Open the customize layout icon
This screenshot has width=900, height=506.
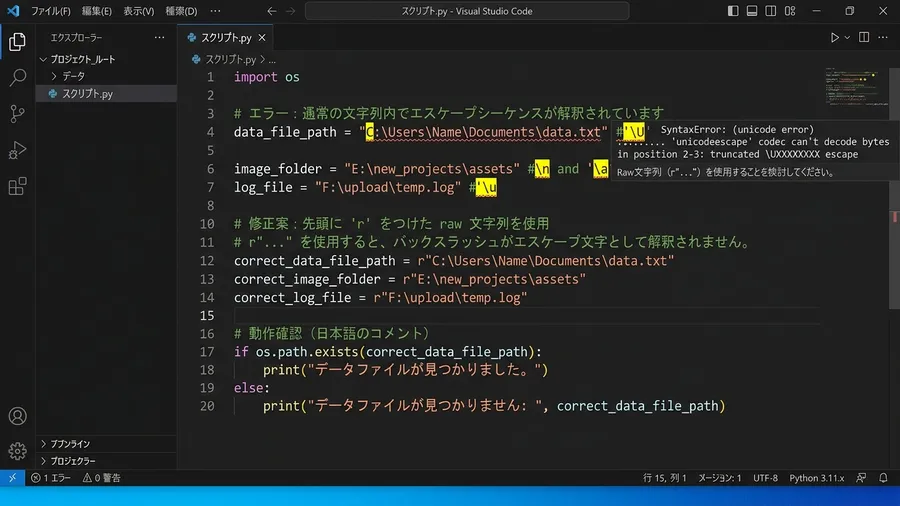[790, 11]
